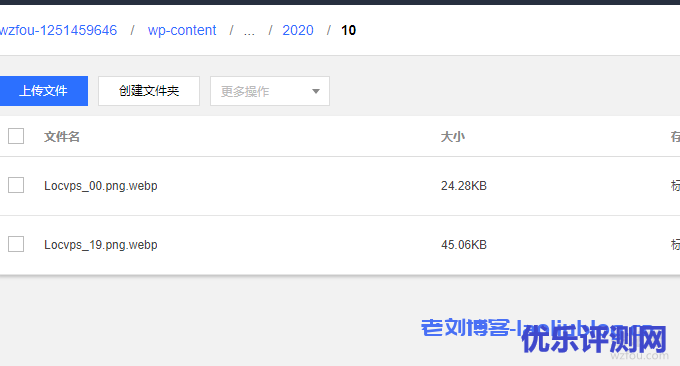Click the 文件名 column header

pos(62,137)
